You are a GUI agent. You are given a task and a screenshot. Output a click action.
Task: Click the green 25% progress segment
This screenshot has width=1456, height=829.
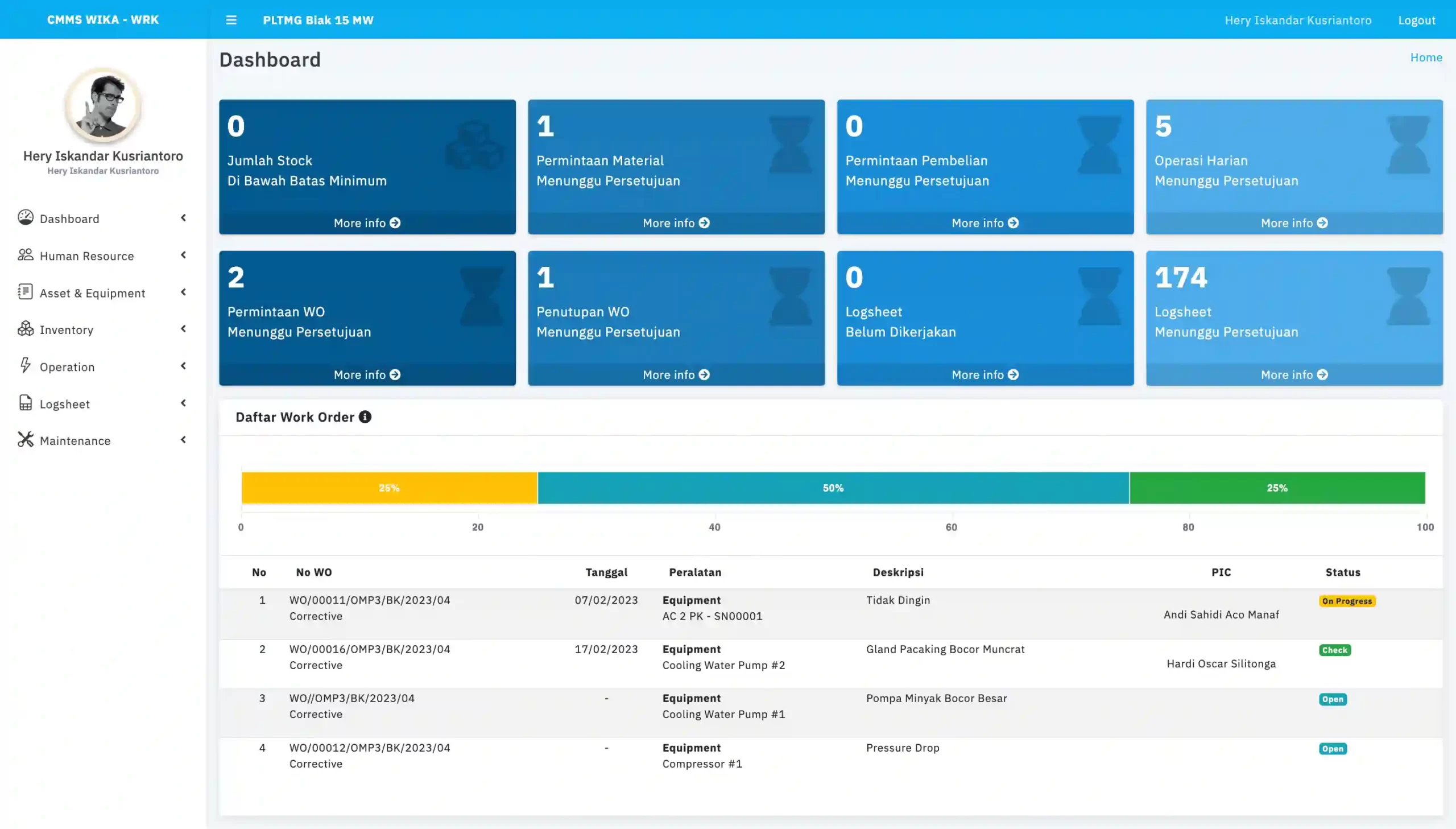[x=1277, y=488]
